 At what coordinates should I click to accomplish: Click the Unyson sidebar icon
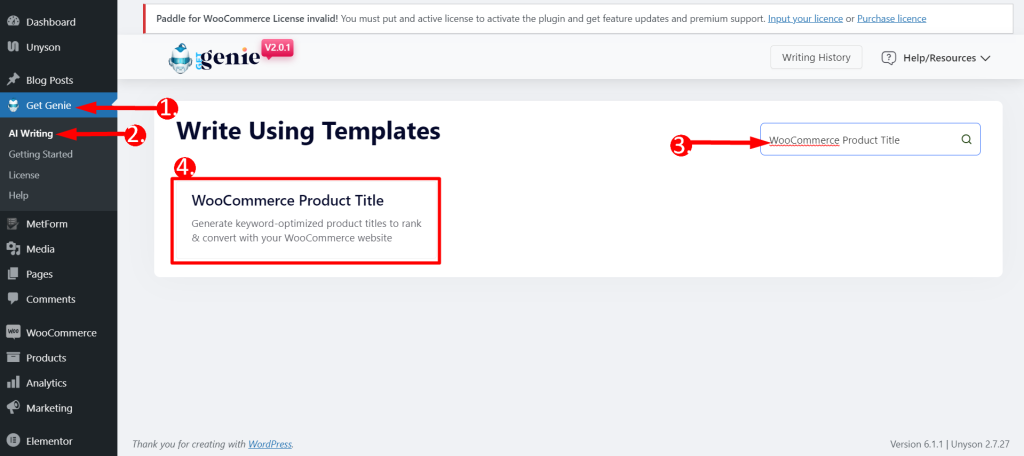[x=13, y=47]
